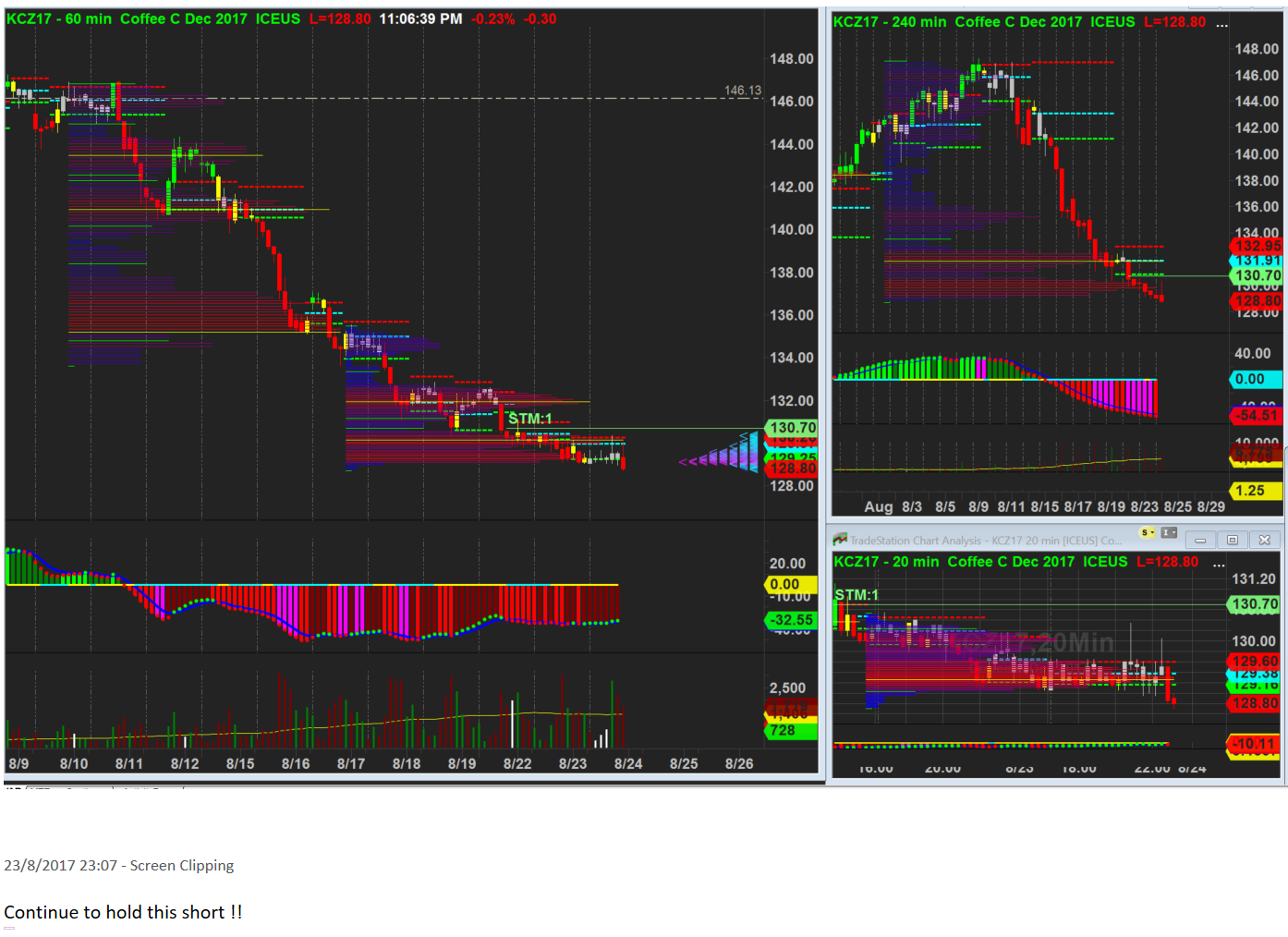The width and height of the screenshot is (1288, 937).
Task: Click the STM:1 label on the 20 min chart
Action: [x=857, y=595]
